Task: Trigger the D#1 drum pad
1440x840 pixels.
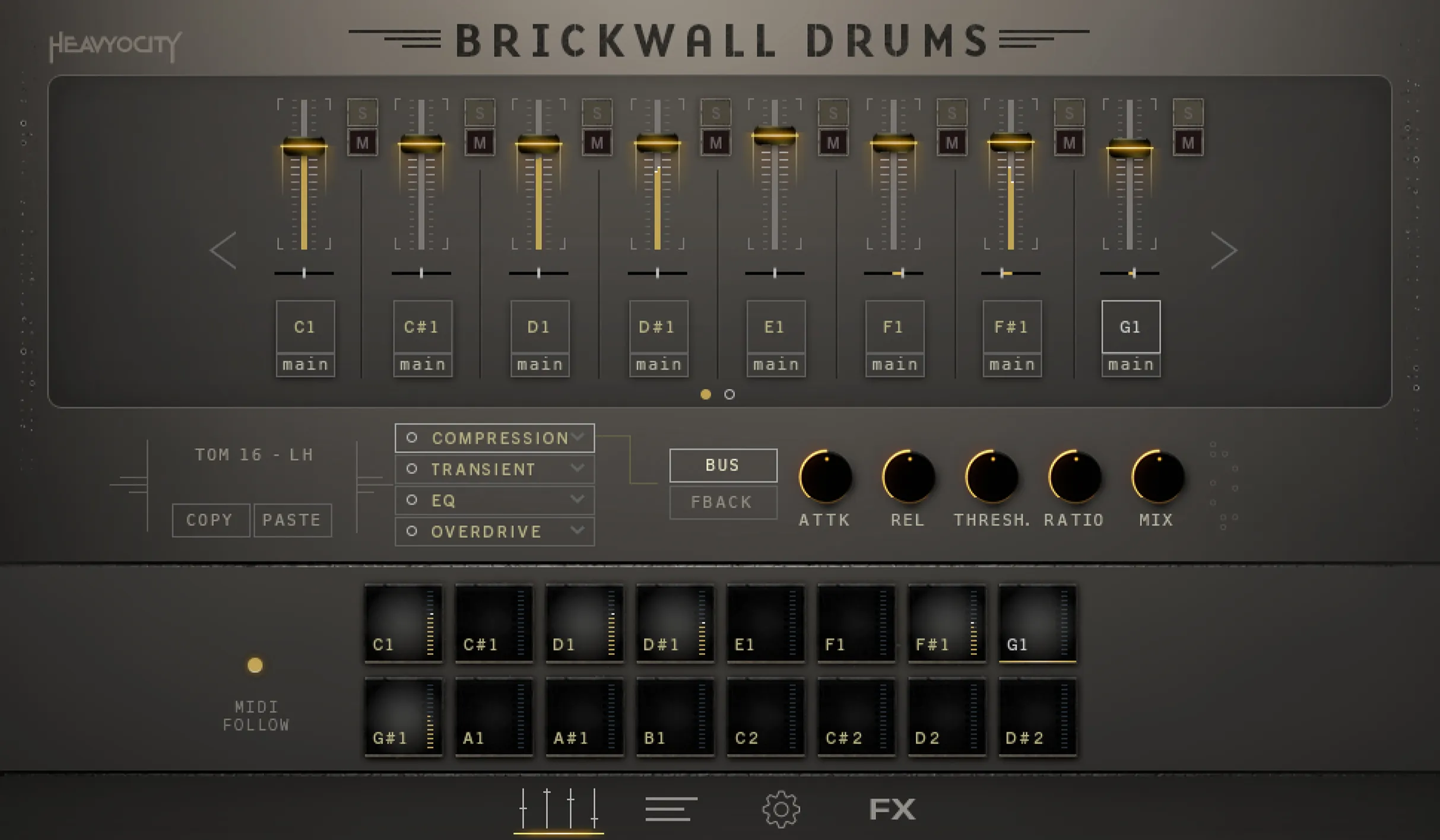Action: coord(675,623)
